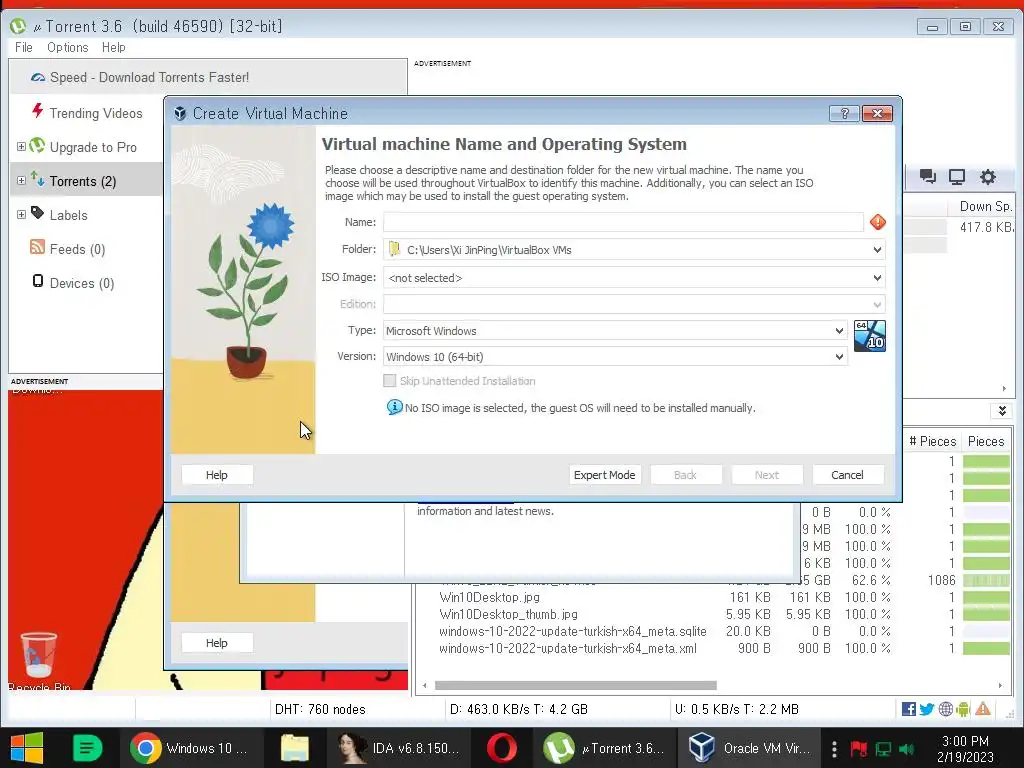Click the Pieces bar for turkish-x64_meta.xml
The image size is (1024, 768).
(x=986, y=648)
